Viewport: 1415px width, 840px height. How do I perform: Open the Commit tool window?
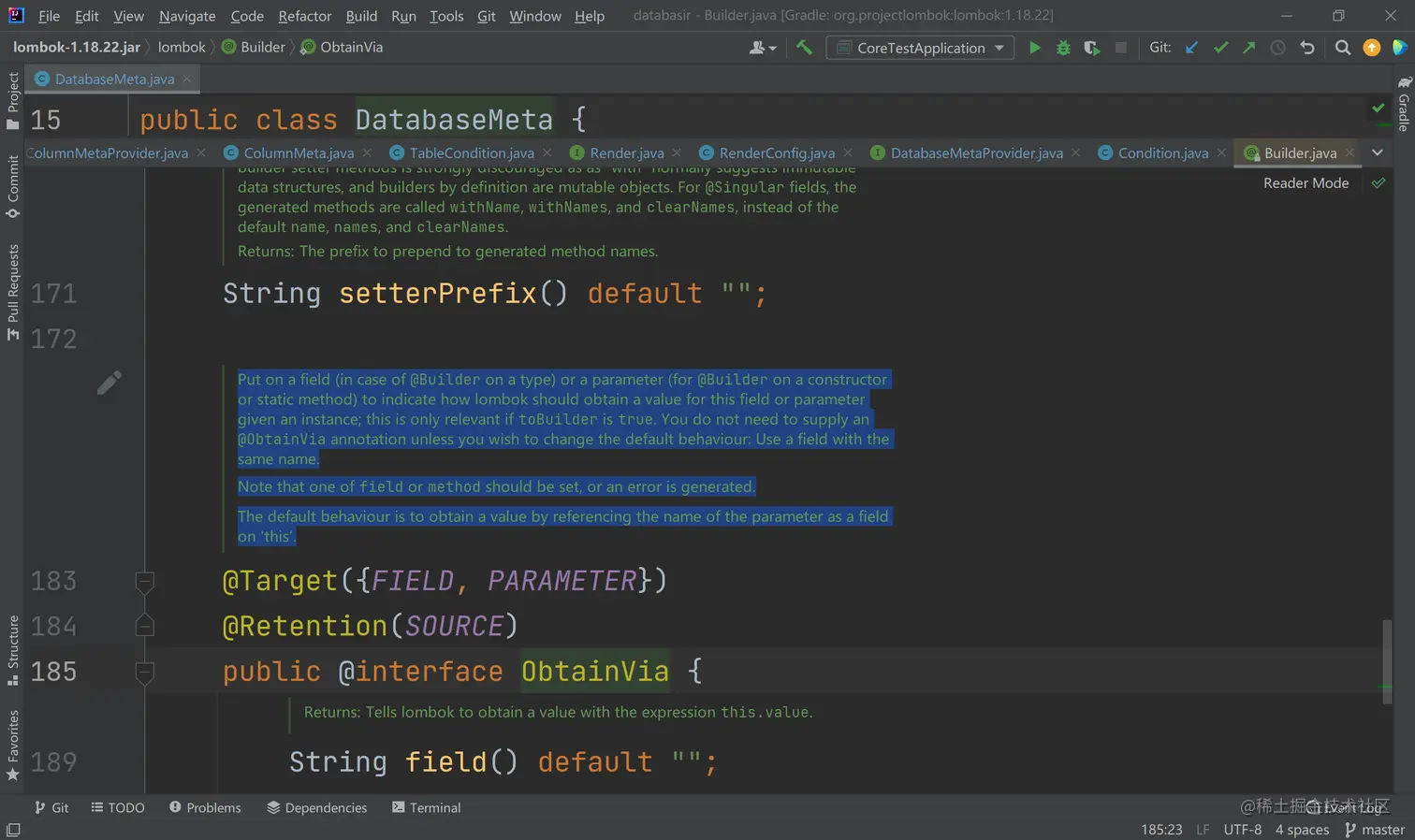[13, 186]
